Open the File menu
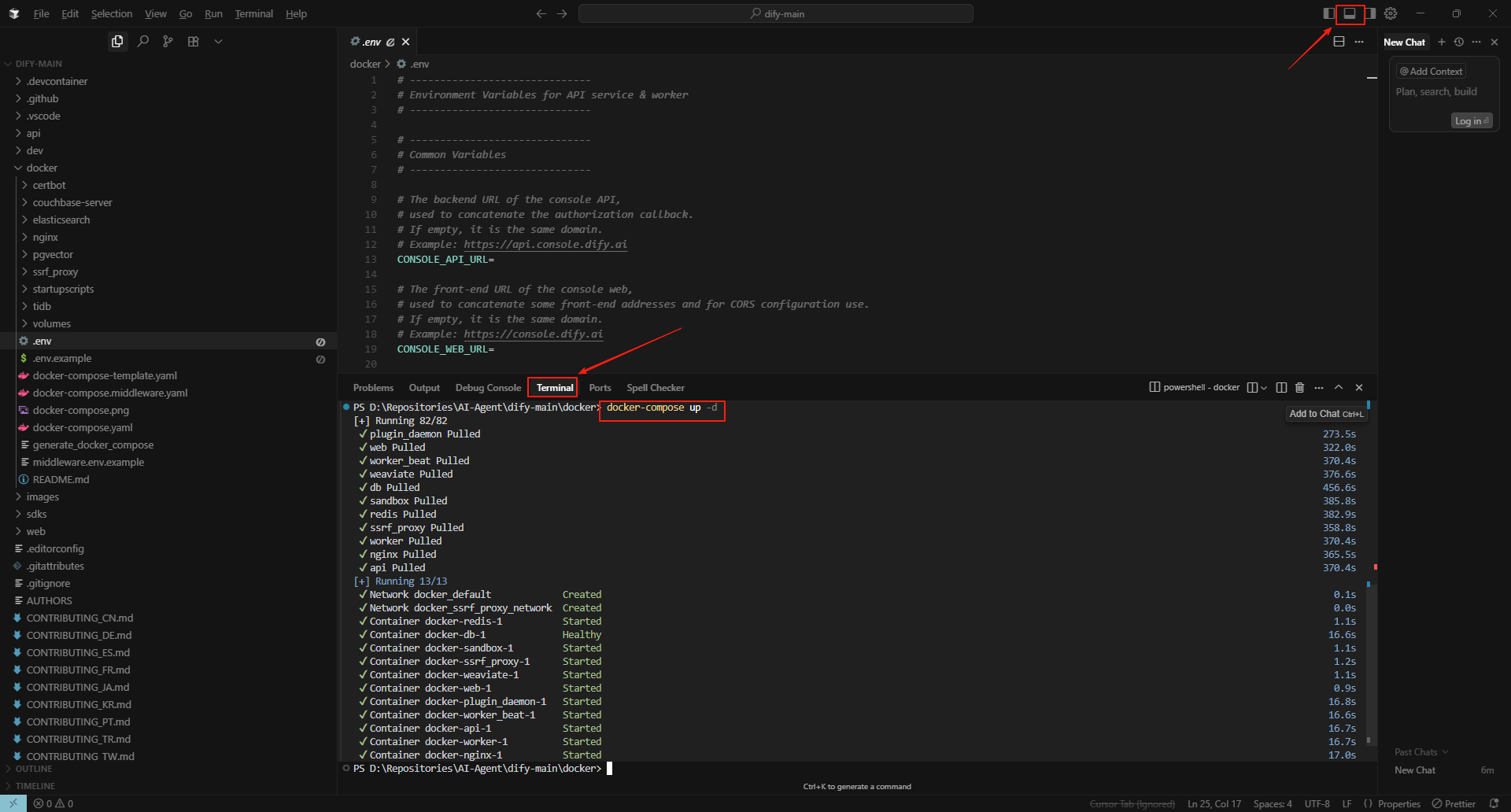 42,13
